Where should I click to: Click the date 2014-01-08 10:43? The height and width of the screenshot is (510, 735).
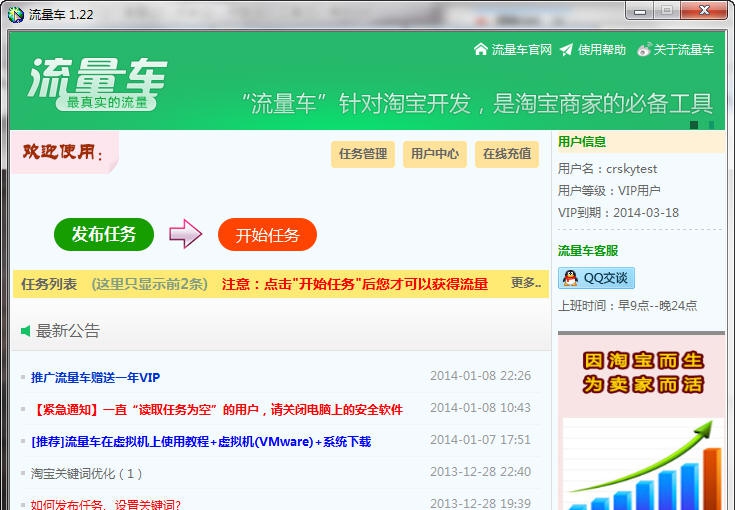(x=480, y=408)
